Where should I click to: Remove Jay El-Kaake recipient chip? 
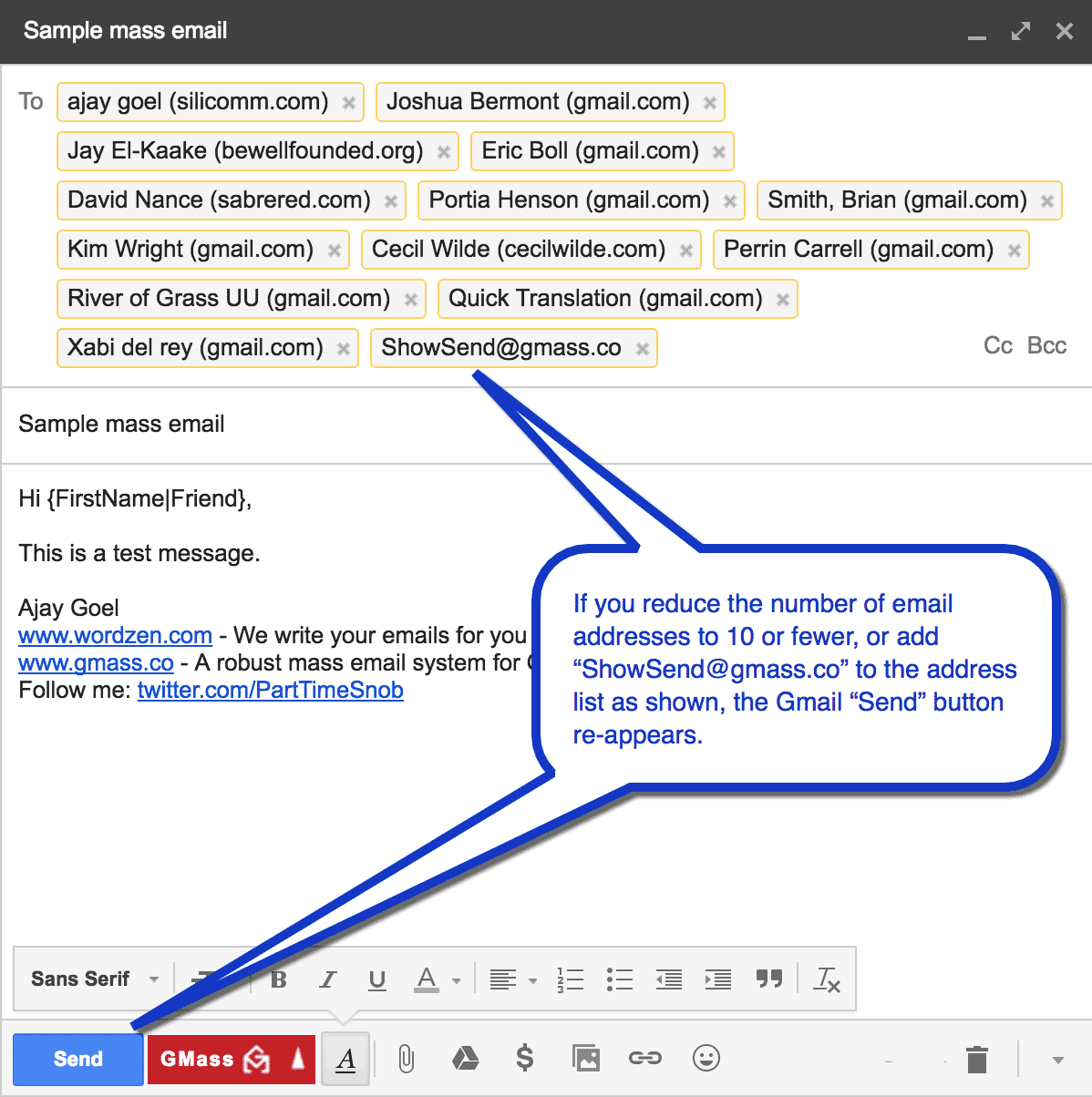444,152
